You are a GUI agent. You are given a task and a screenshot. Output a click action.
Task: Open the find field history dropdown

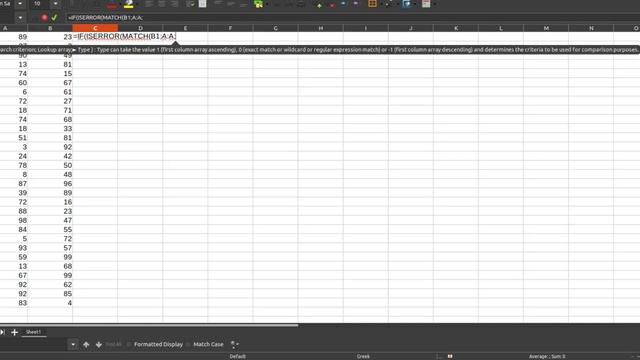[73, 344]
